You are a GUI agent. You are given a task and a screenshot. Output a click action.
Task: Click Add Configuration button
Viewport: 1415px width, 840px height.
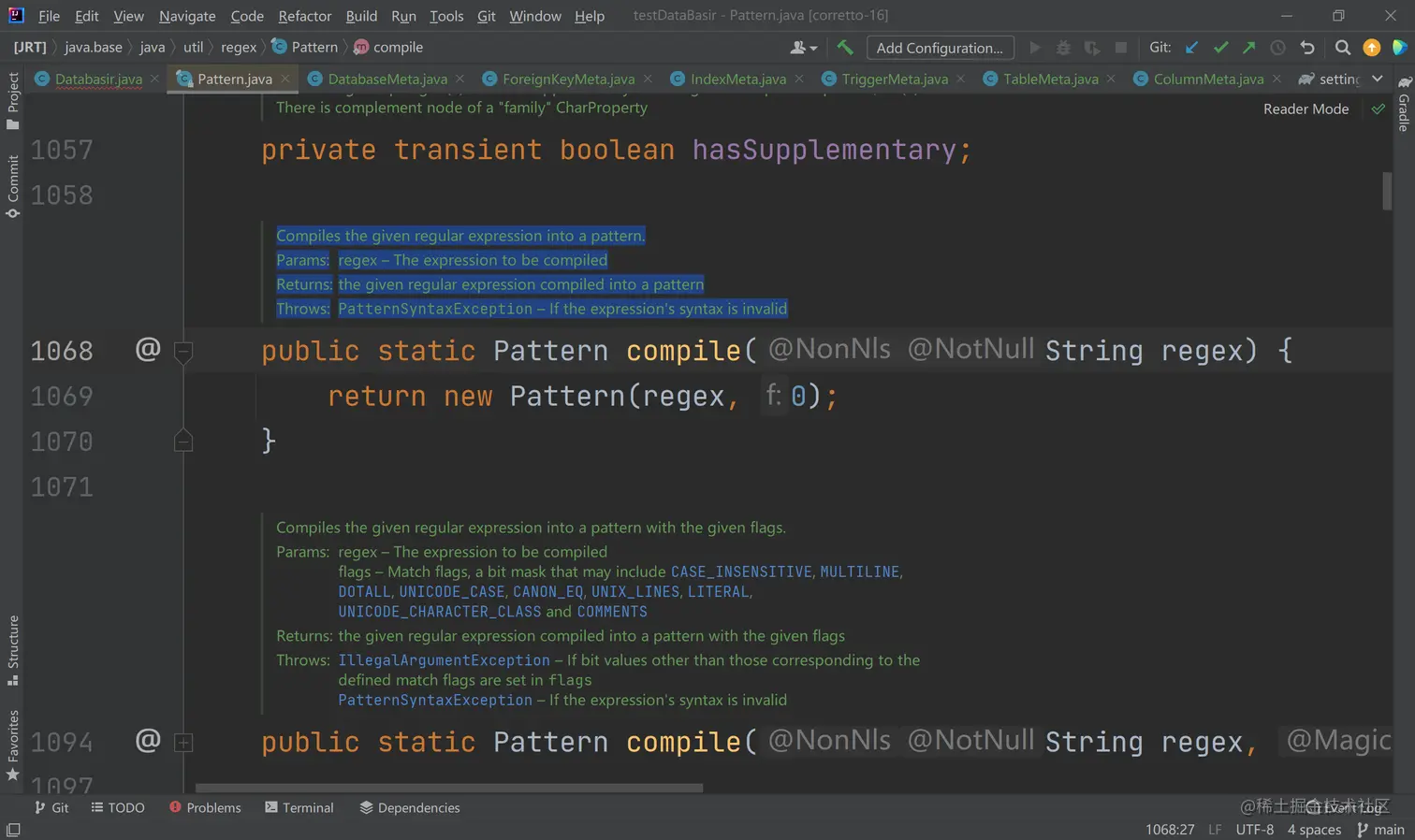coord(940,48)
